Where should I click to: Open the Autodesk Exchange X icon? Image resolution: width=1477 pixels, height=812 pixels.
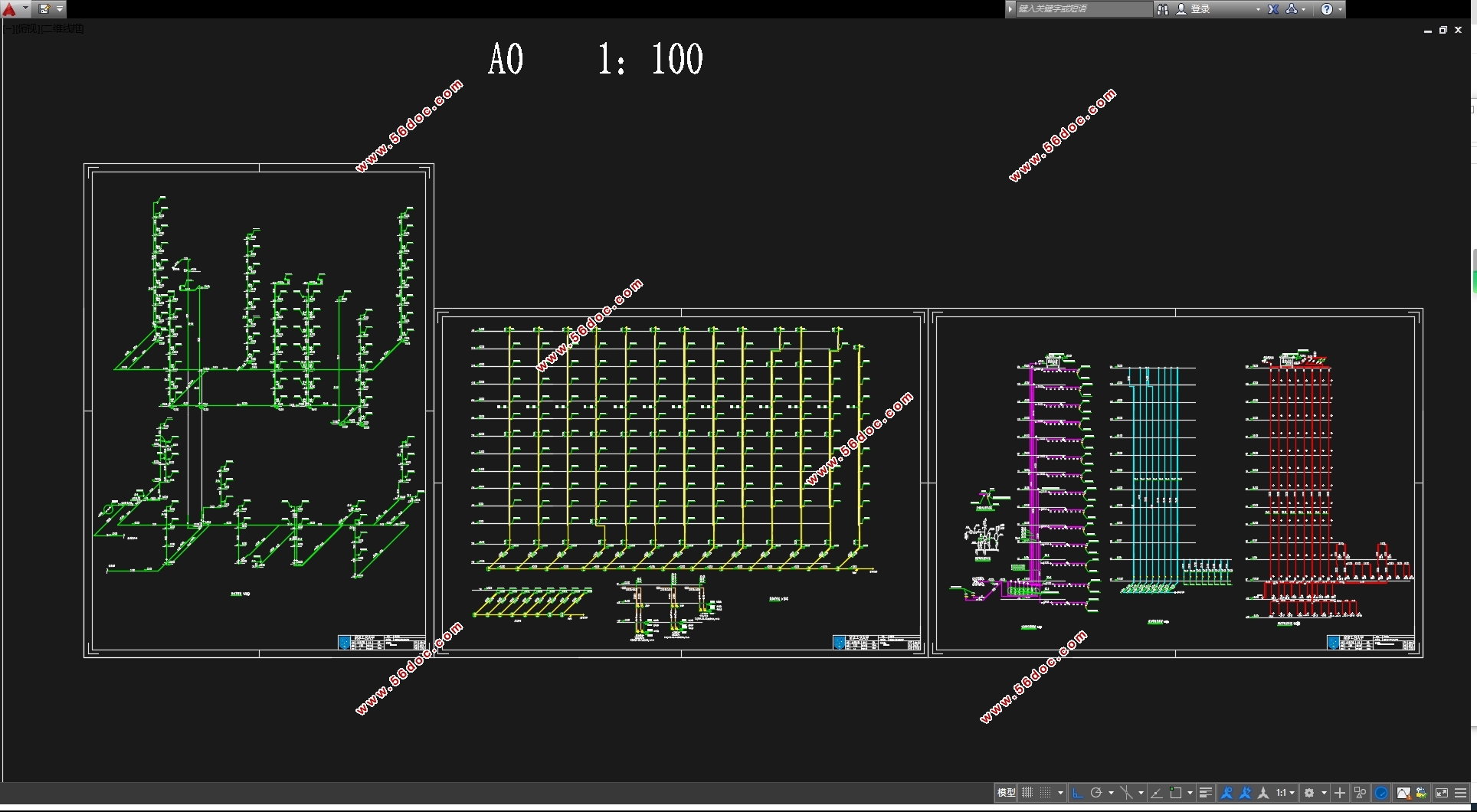coord(1273,9)
